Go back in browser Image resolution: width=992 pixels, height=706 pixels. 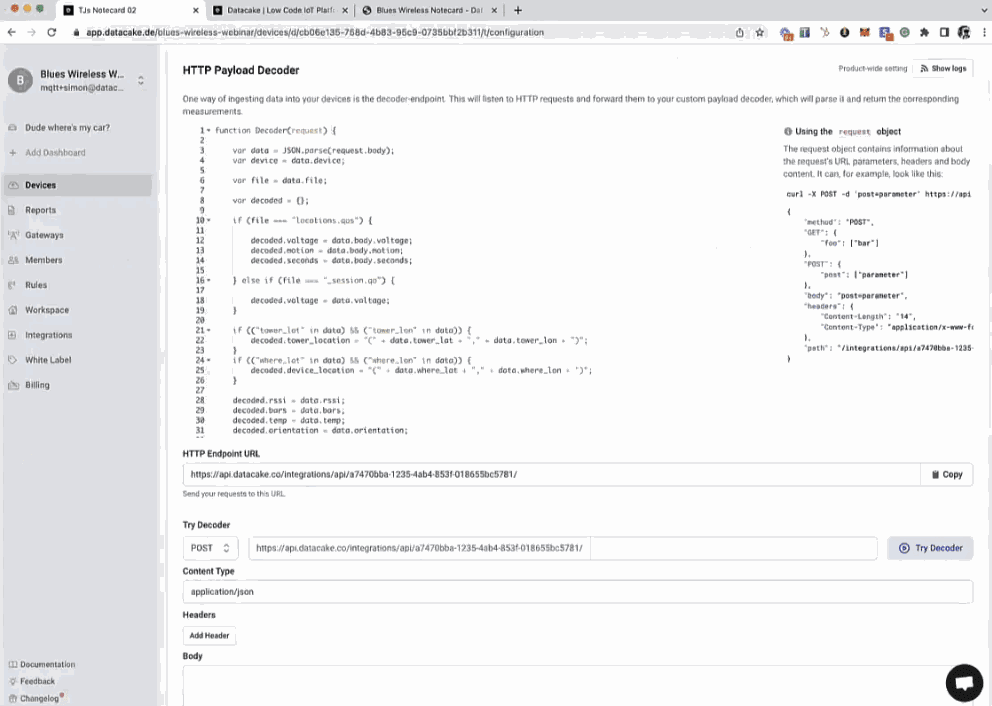pos(11,32)
